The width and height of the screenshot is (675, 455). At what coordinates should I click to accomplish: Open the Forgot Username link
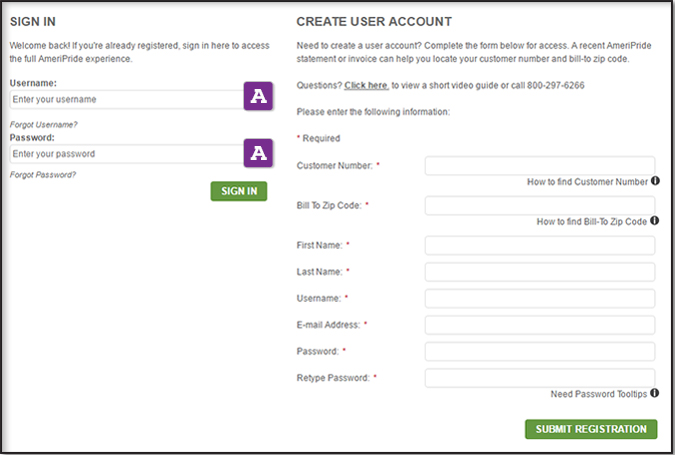click(44, 124)
